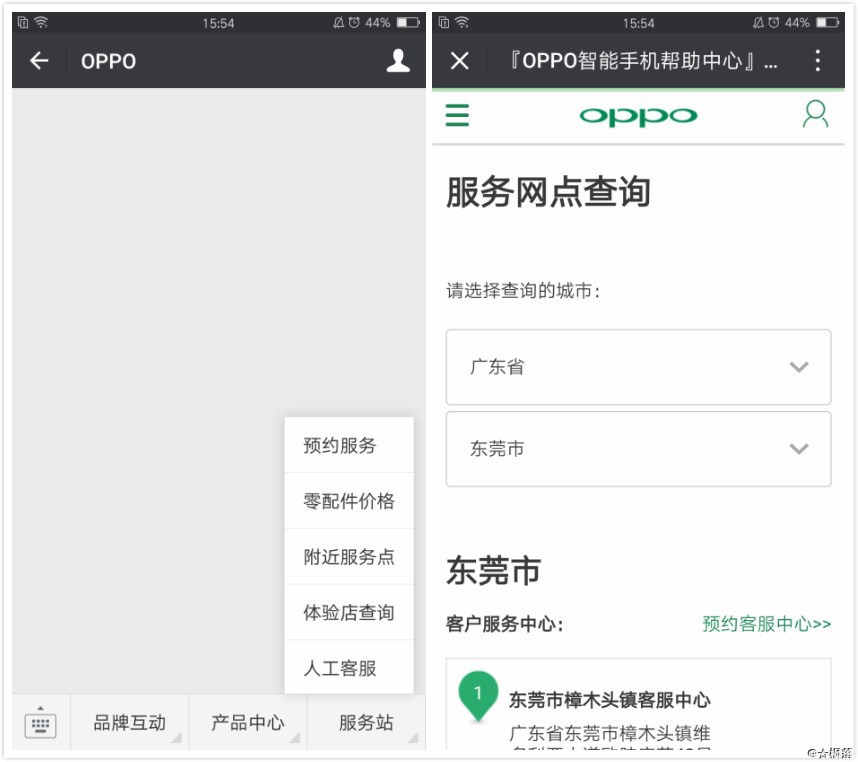
Task: Tap the keyboard icon to switch input mode
Action: pyautogui.click(x=39, y=722)
